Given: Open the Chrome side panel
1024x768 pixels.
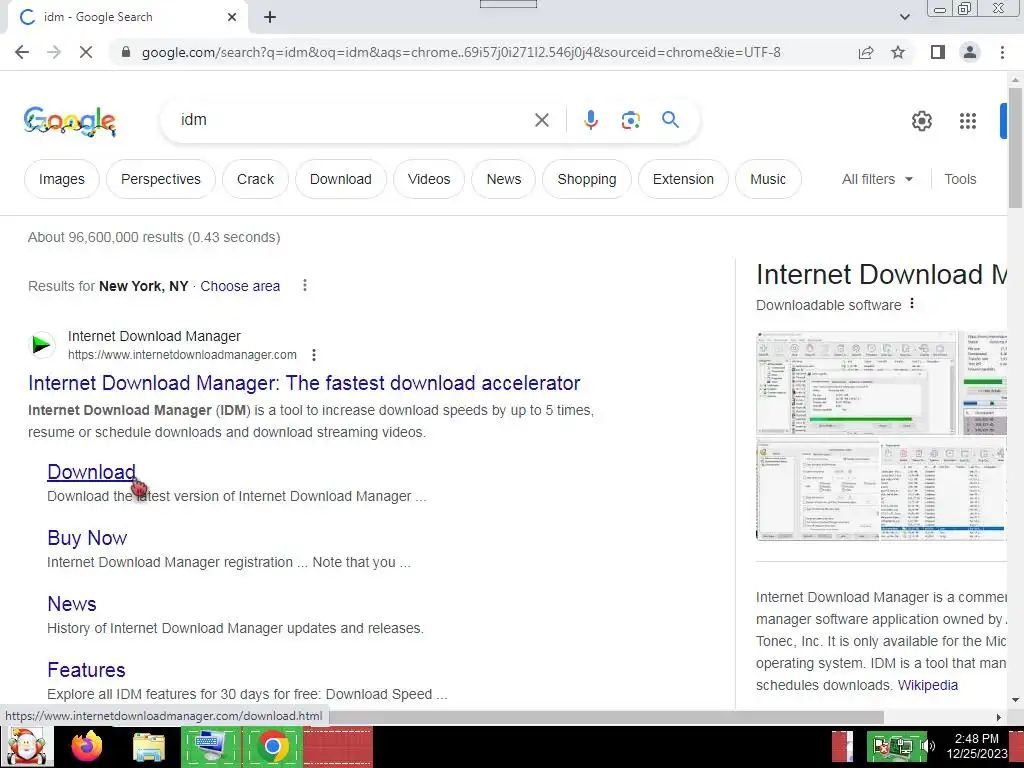Looking at the screenshot, I should click(x=938, y=52).
